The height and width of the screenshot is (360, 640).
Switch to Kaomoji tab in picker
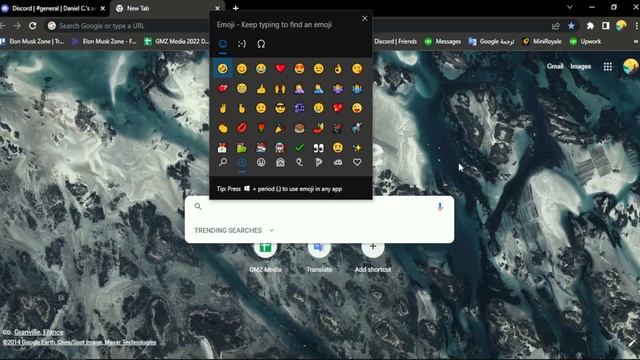[242, 44]
